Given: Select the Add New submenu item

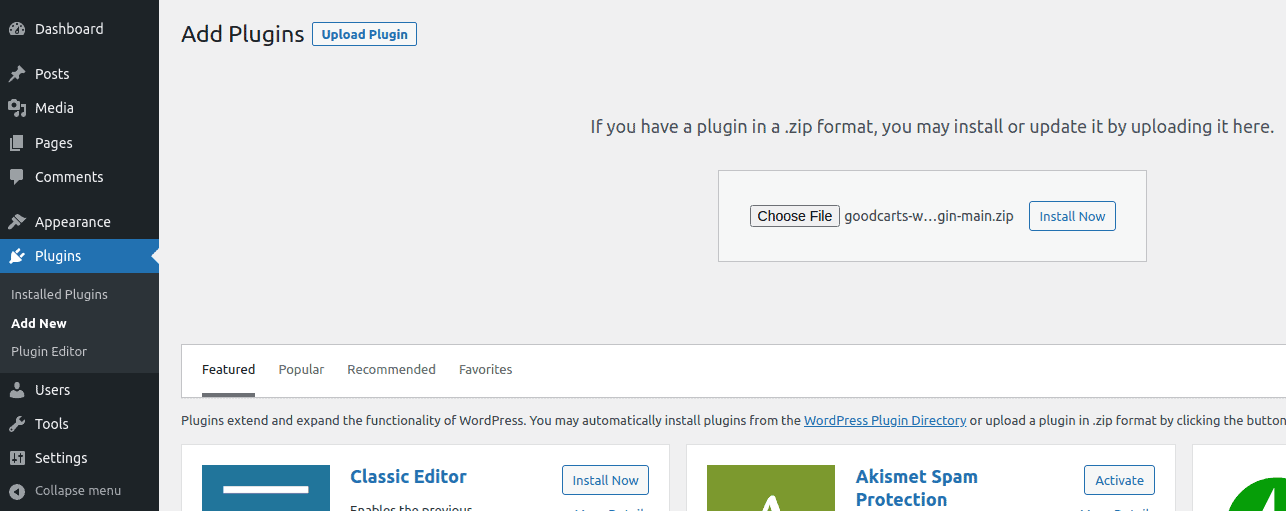Looking at the screenshot, I should click(39, 323).
